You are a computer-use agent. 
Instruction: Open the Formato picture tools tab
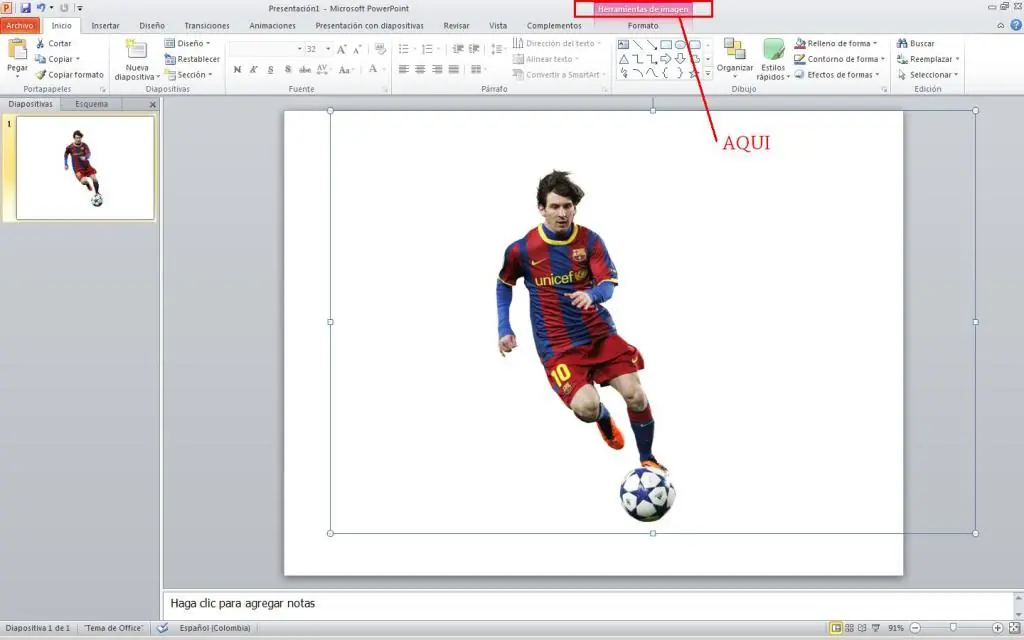point(643,25)
